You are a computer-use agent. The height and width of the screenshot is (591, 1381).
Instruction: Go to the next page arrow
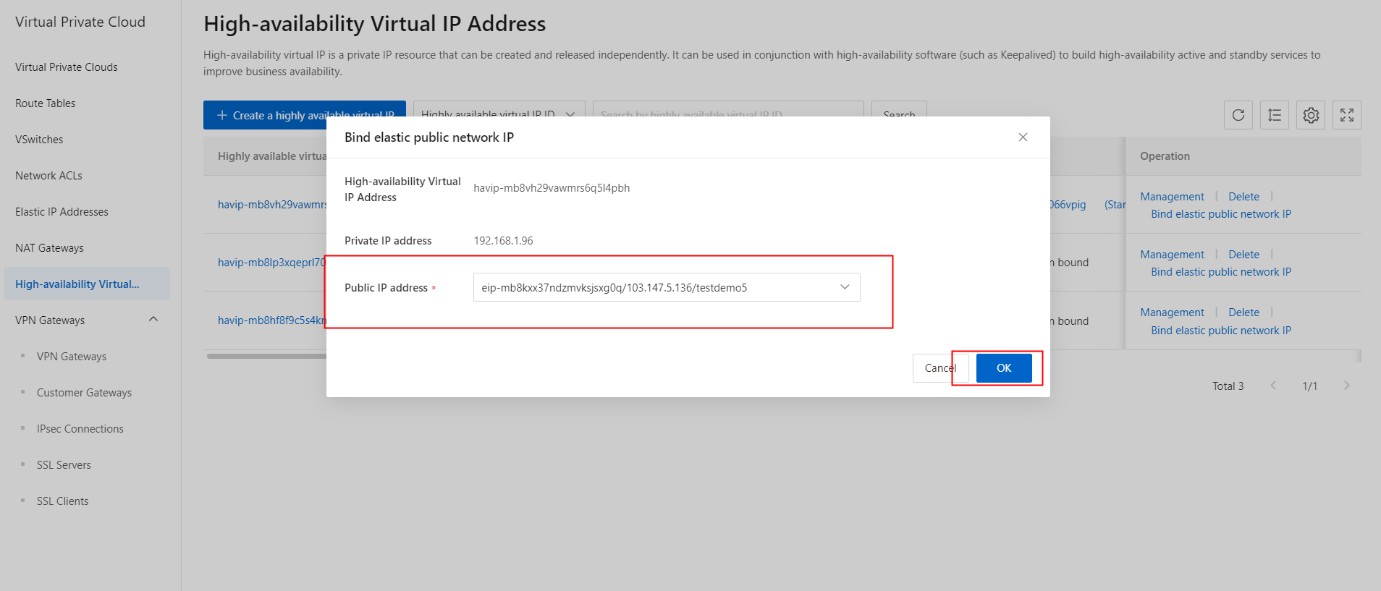click(1347, 386)
